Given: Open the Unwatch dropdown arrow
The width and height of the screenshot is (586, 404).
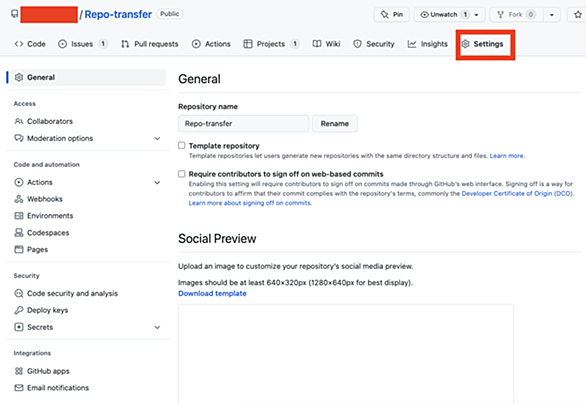Looking at the screenshot, I should tap(476, 15).
